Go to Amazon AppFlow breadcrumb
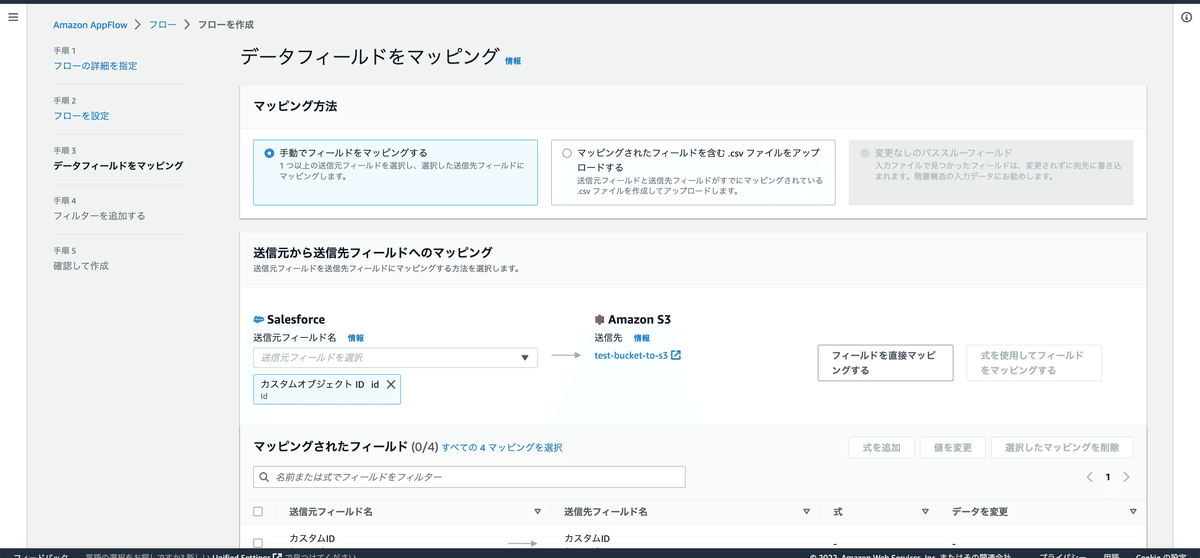 pos(88,24)
